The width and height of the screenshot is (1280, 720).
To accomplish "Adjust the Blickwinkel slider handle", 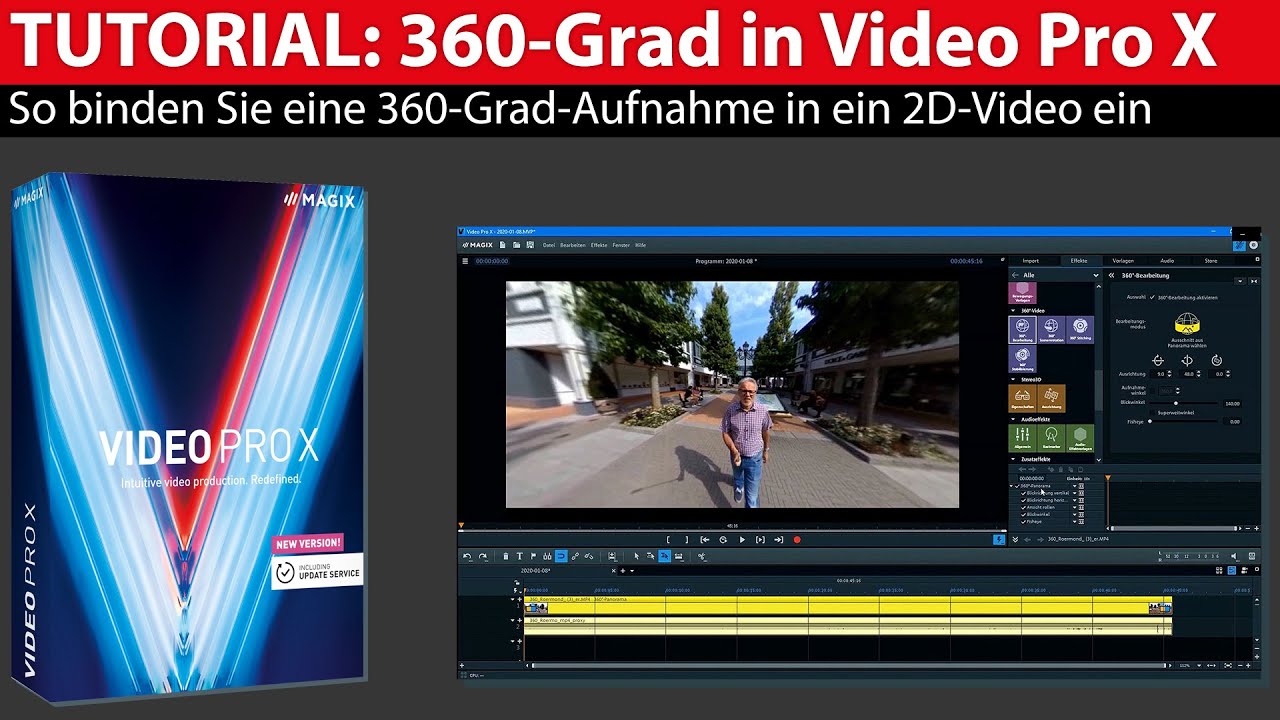I will 1176,403.
